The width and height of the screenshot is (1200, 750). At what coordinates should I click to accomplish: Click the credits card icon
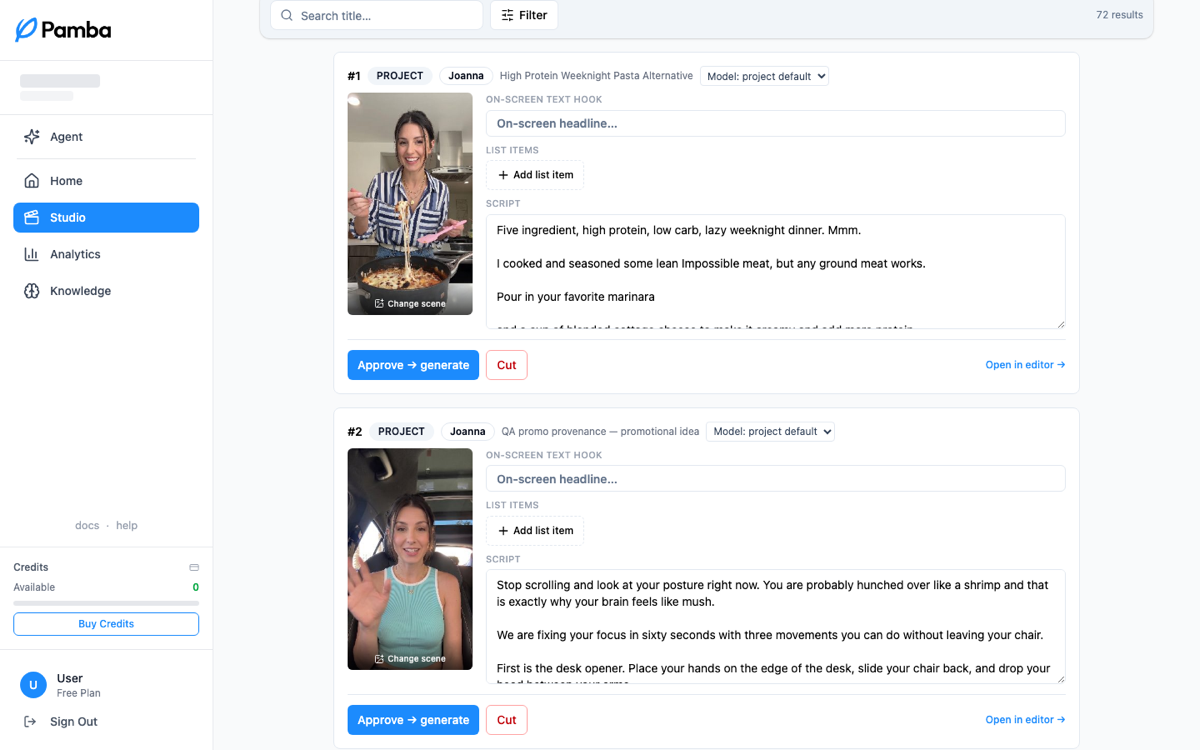[194, 567]
